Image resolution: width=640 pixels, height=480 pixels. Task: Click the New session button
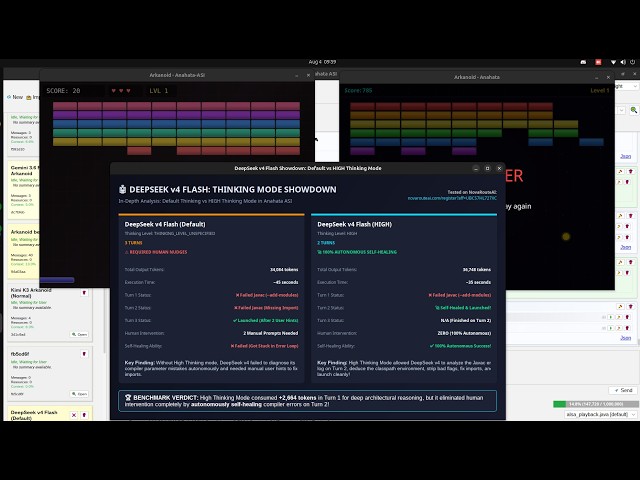pyautogui.click(x=15, y=97)
